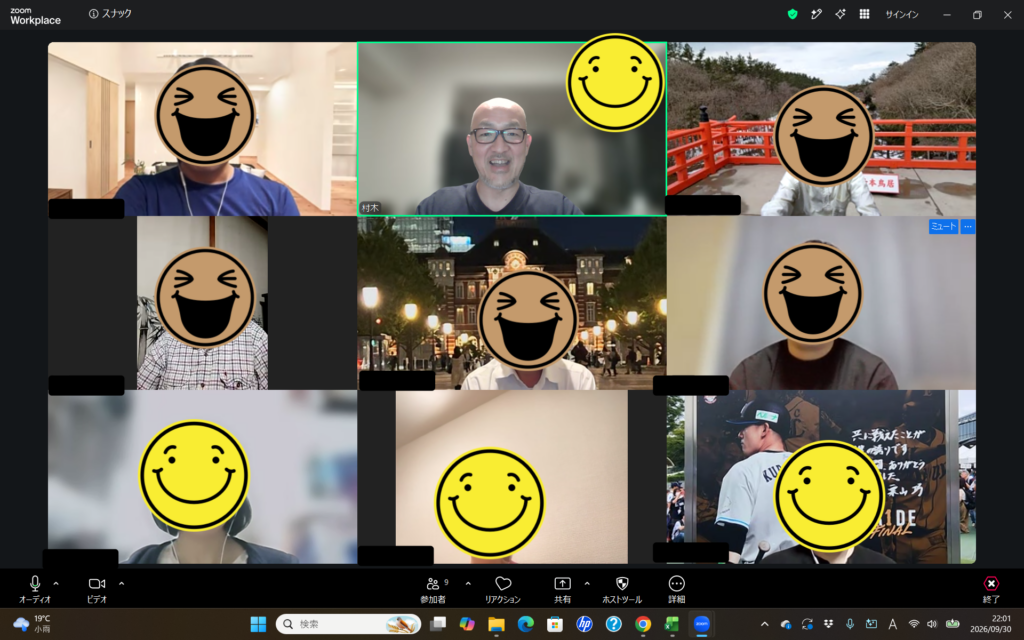Viewport: 1024px width, 640px height.
Task: Expand participants options arrow beside 参加者
Action: pos(468,584)
